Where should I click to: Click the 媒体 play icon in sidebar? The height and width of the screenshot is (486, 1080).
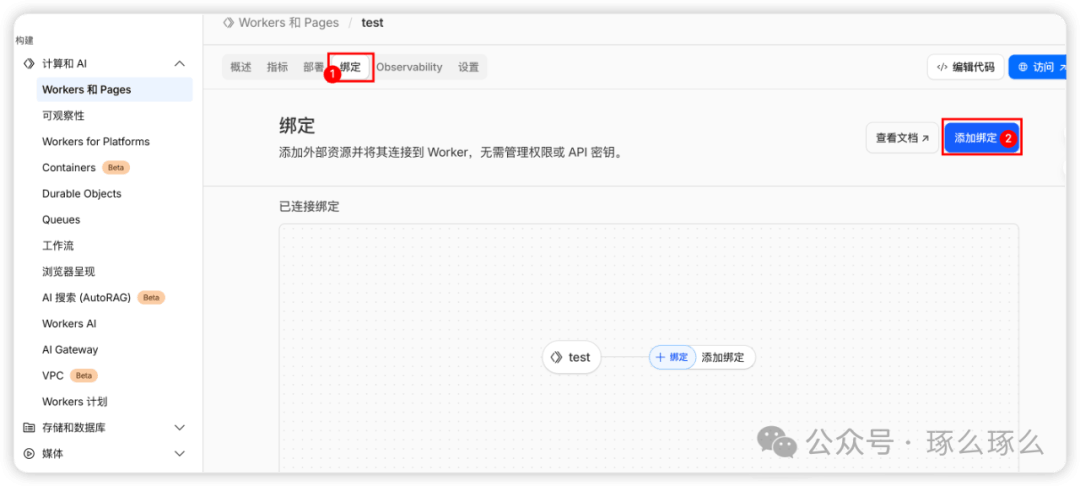pos(29,454)
